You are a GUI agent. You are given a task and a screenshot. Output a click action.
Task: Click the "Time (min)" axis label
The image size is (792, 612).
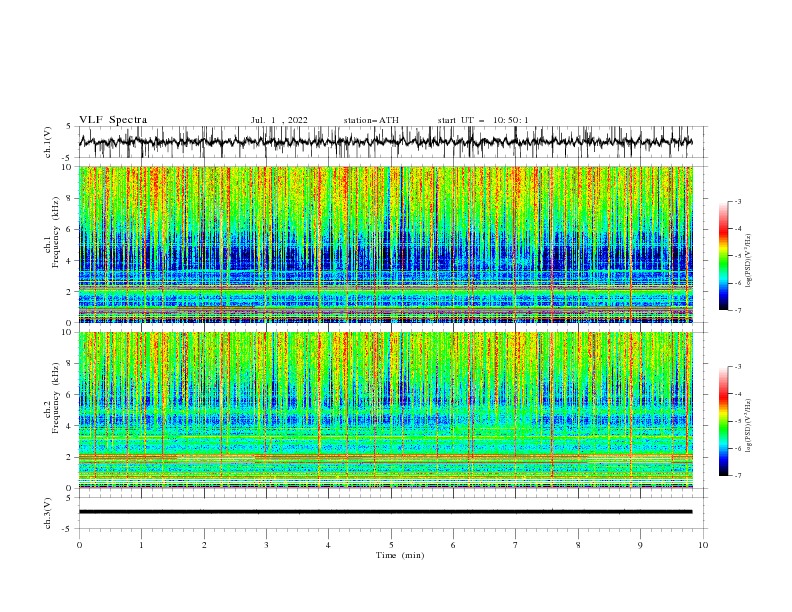[x=400, y=555]
